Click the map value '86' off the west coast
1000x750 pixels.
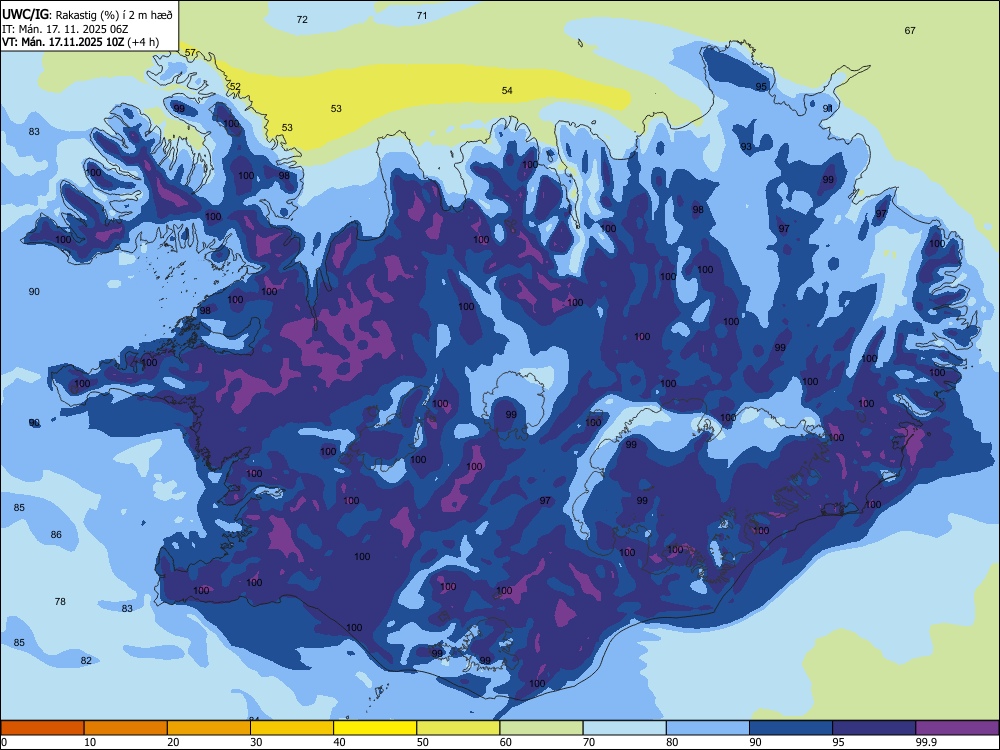[x=56, y=534]
